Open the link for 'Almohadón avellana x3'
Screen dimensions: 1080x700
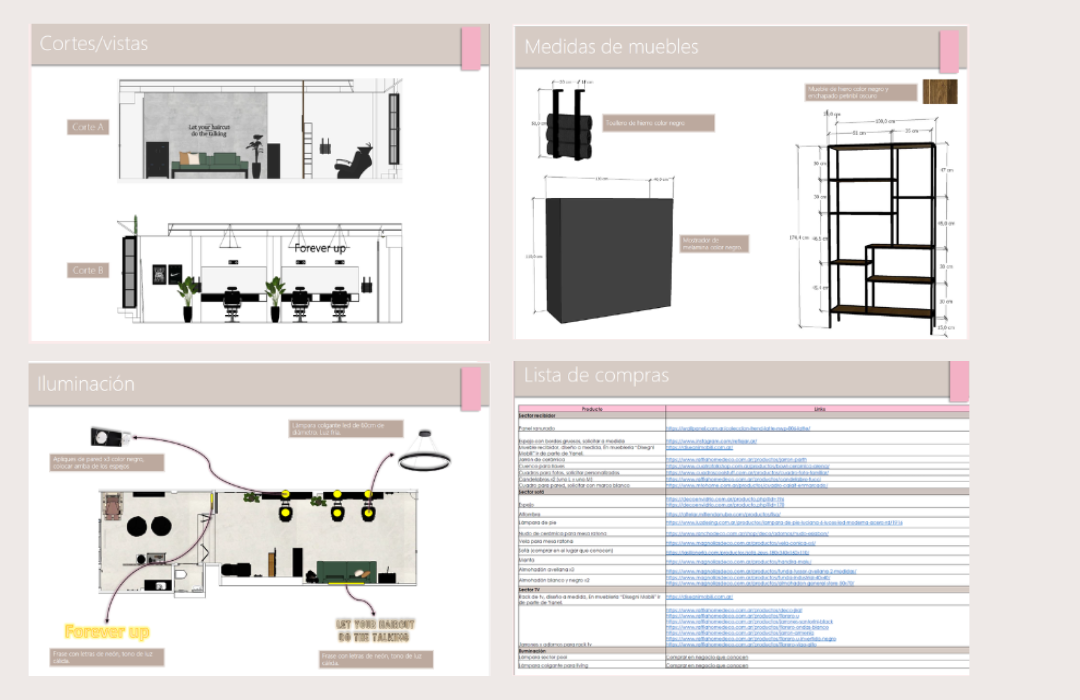pos(761,570)
